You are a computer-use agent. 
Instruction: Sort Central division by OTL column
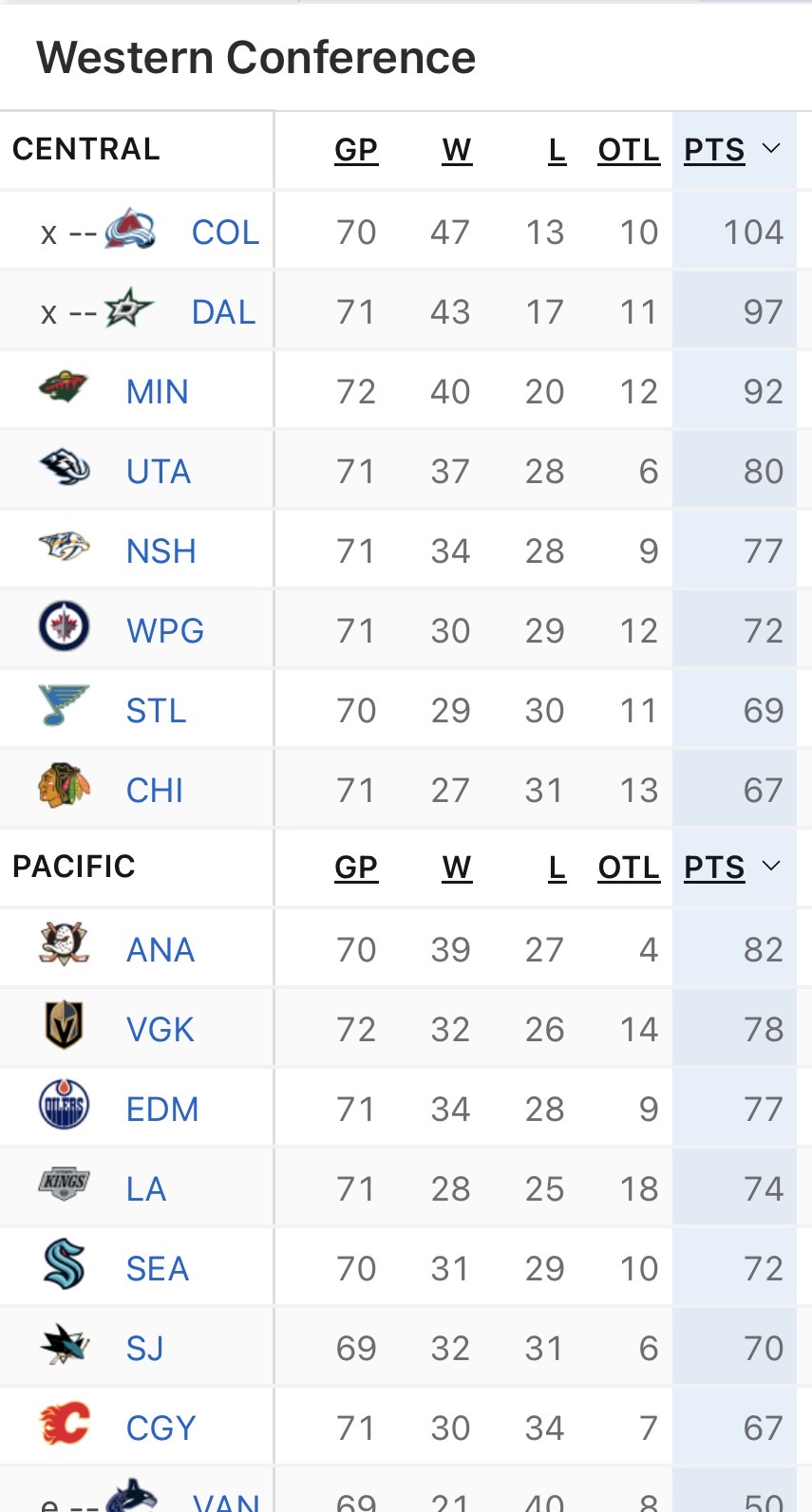pos(629,150)
